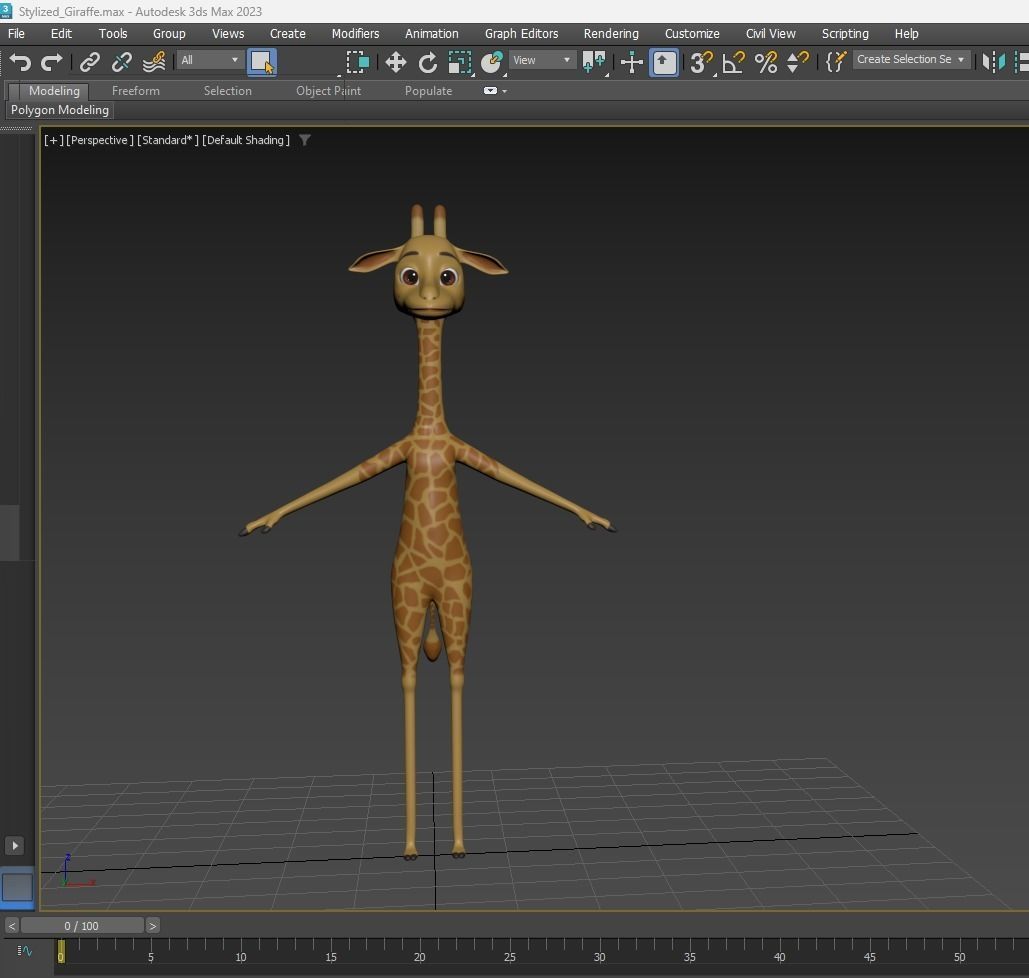Toggle the Angle Snap icon
This screenshot has width=1029, height=978.
pos(733,62)
